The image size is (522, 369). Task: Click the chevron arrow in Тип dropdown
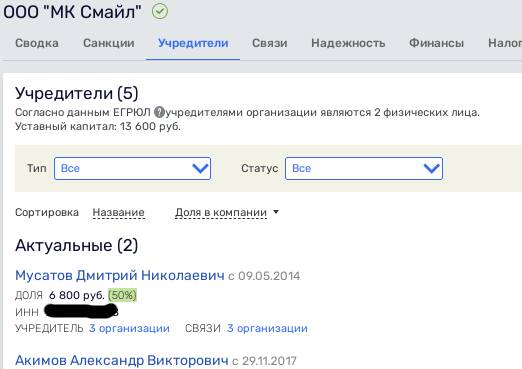tap(200, 168)
